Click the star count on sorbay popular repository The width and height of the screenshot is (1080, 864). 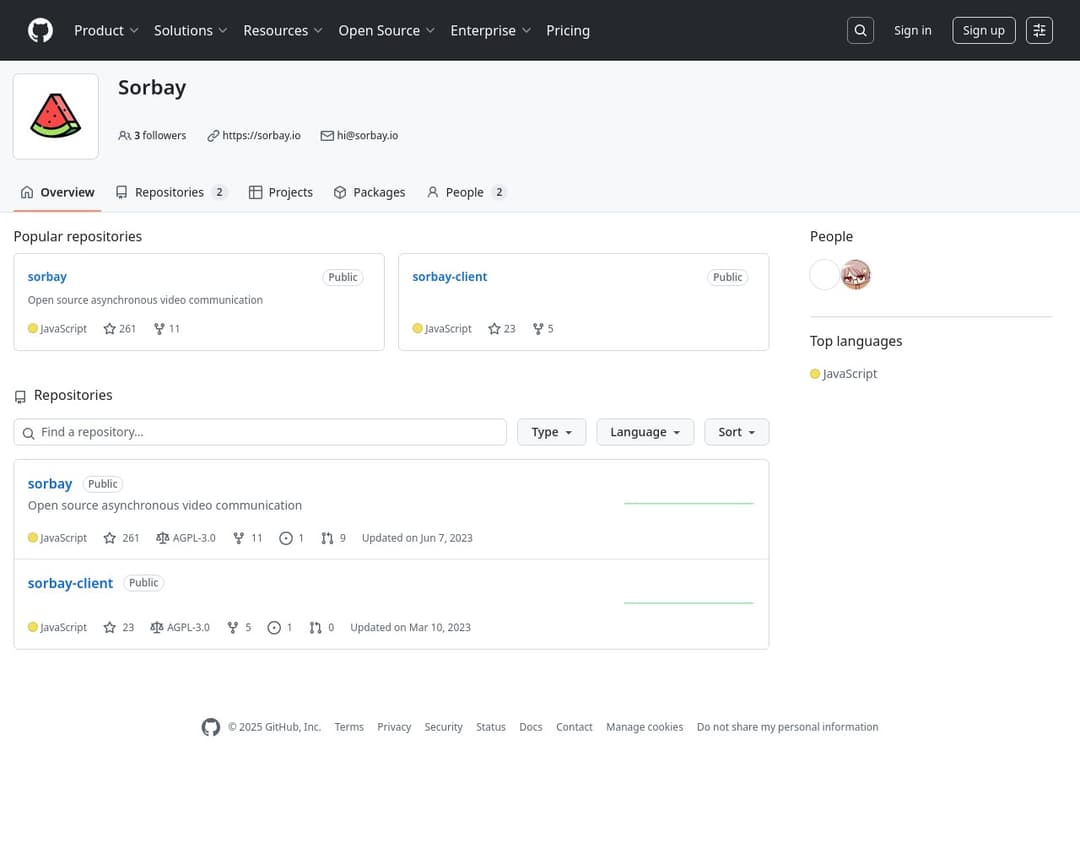coord(120,329)
